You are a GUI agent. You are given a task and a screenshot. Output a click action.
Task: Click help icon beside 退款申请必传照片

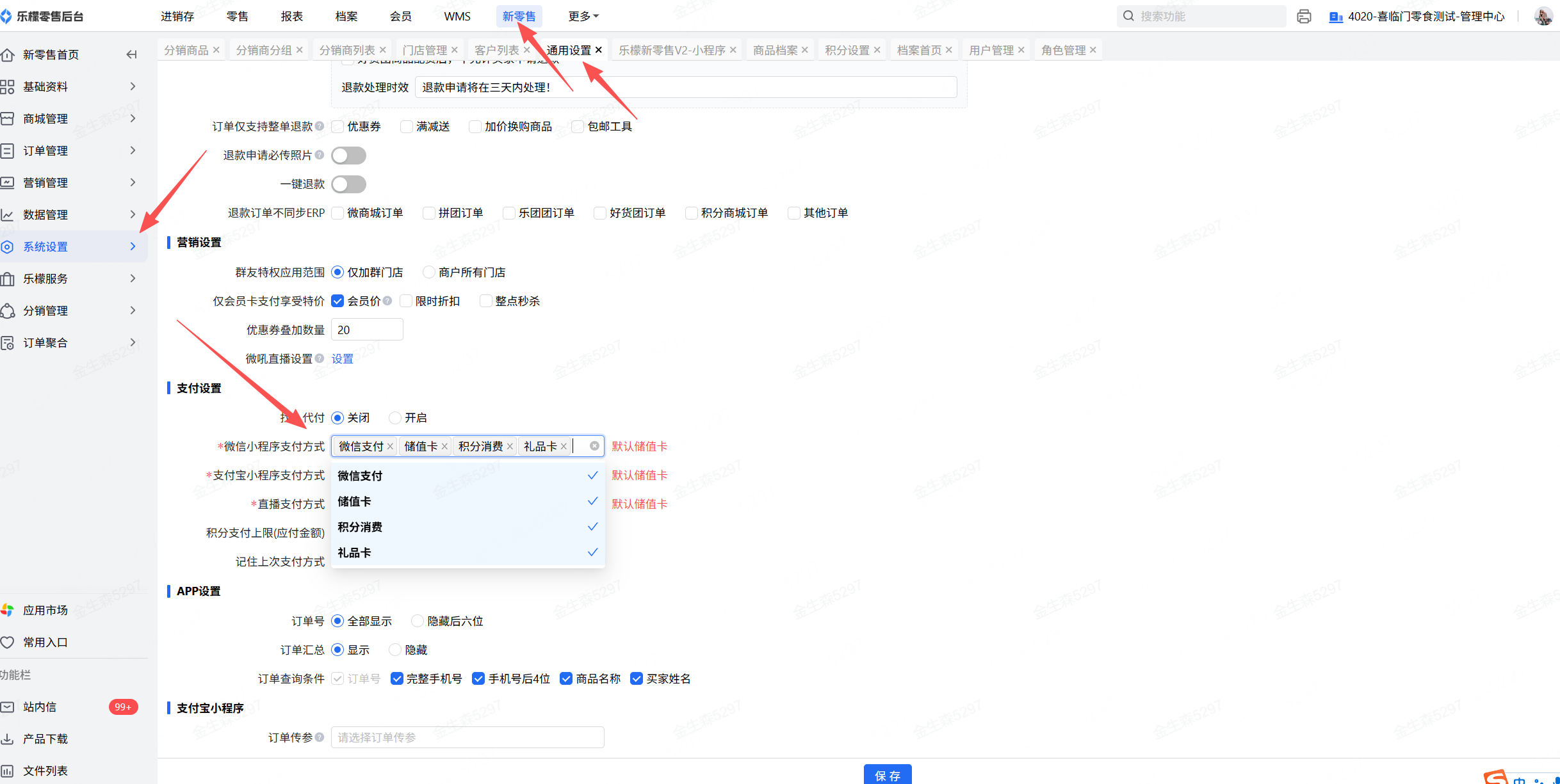[x=320, y=155]
